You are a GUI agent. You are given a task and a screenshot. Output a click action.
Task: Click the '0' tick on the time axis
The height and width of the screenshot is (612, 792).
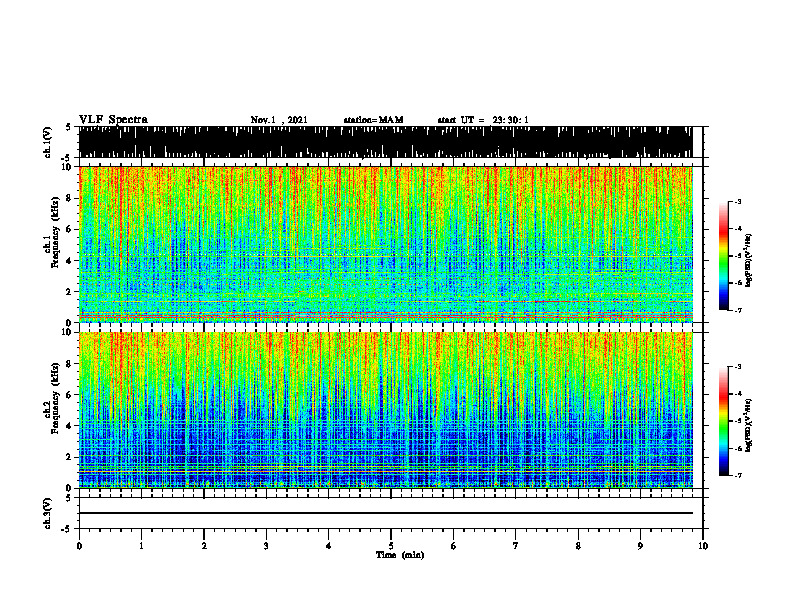coord(79,546)
